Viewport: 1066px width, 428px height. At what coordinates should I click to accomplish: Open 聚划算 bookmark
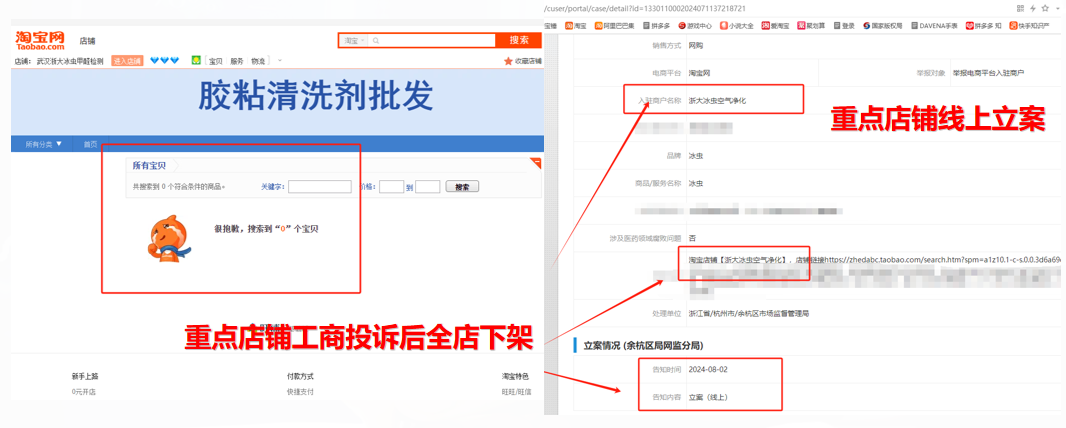tap(812, 26)
